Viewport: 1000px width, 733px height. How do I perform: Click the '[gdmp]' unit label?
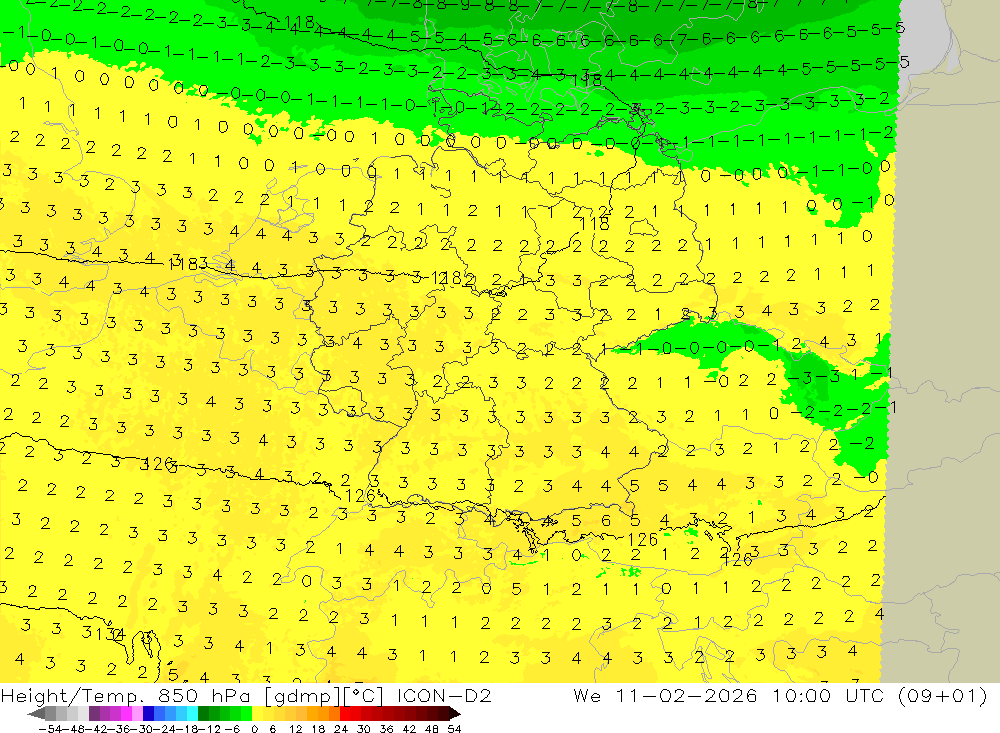coord(303,696)
